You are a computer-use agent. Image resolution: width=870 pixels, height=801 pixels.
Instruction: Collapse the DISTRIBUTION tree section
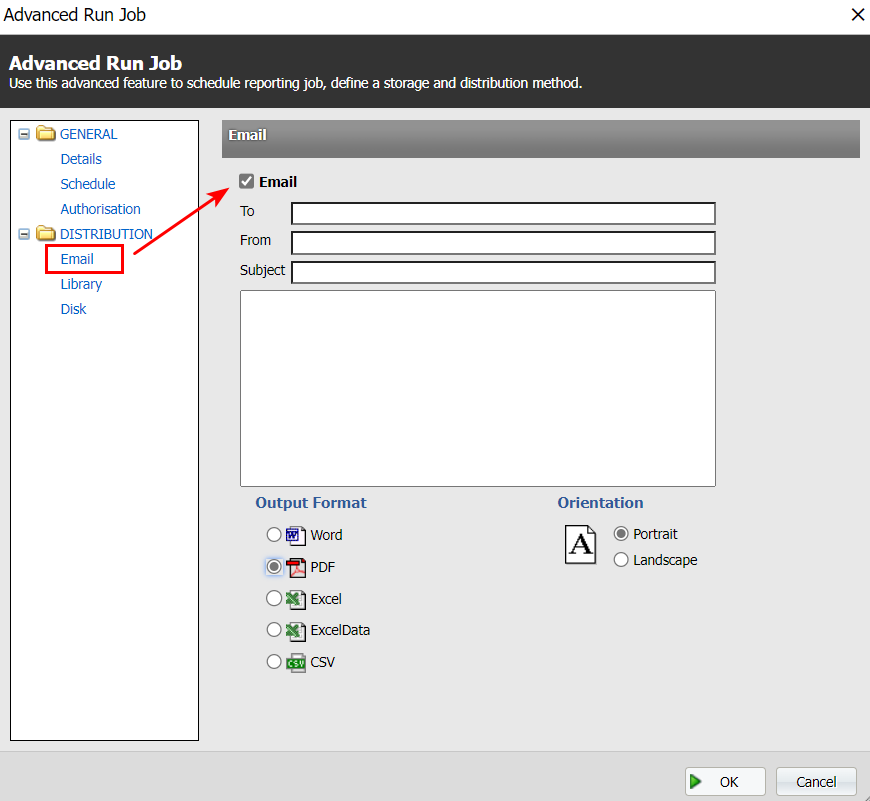click(x=25, y=234)
